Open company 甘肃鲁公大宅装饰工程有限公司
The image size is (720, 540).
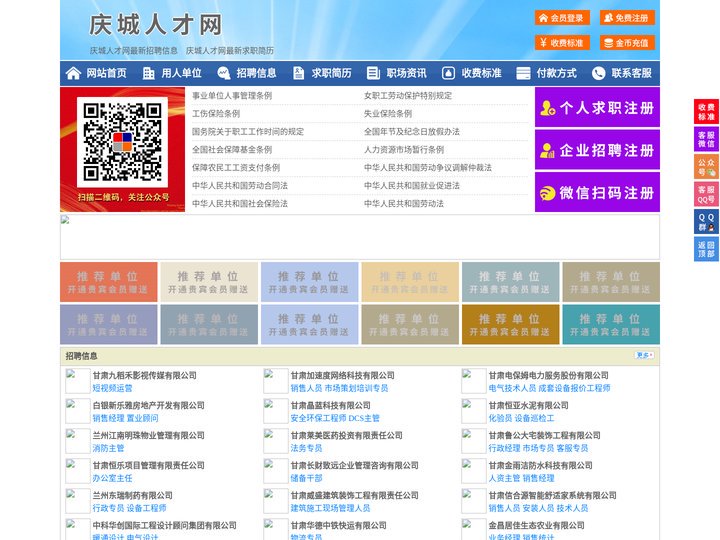click(x=545, y=435)
